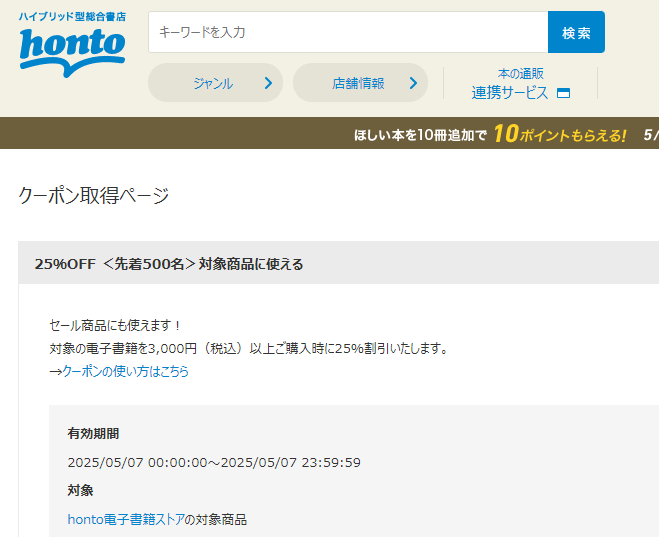Open the 店舗情報 store info menu
The image size is (659, 537).
pos(360,83)
